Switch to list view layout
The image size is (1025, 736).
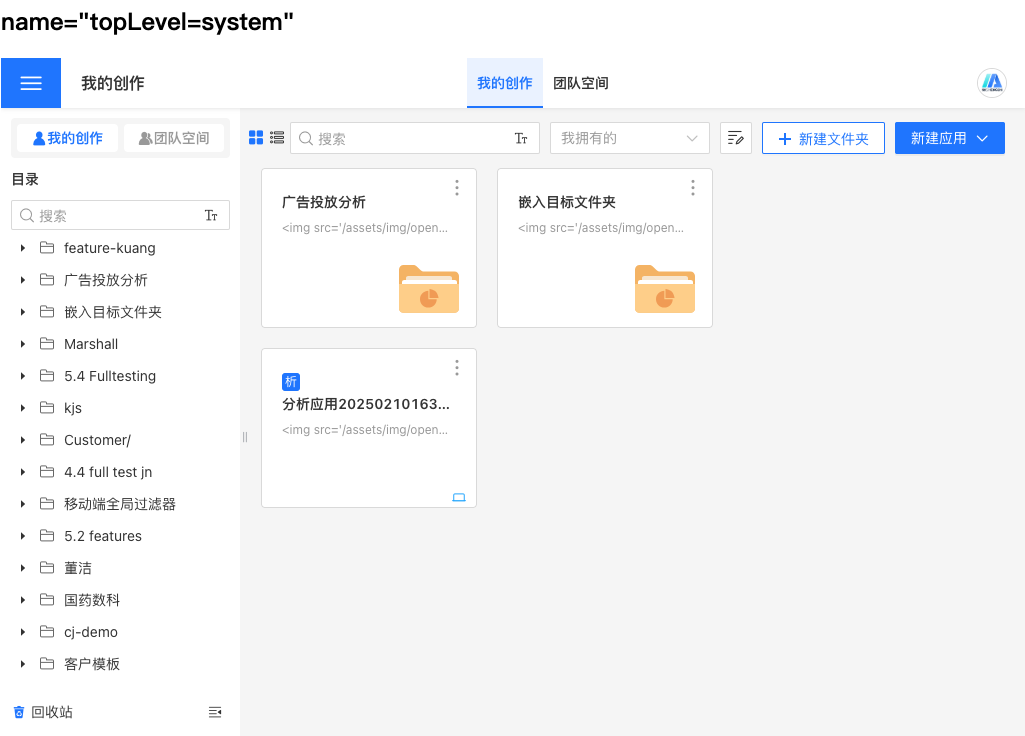[x=277, y=138]
